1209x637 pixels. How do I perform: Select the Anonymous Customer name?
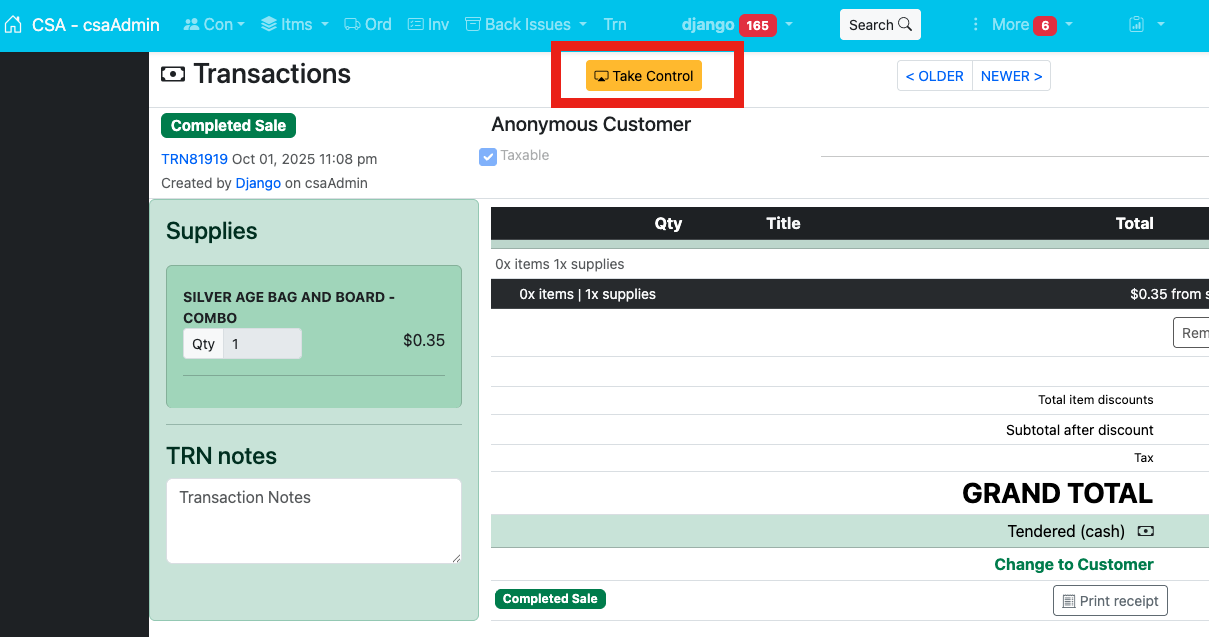[591, 125]
